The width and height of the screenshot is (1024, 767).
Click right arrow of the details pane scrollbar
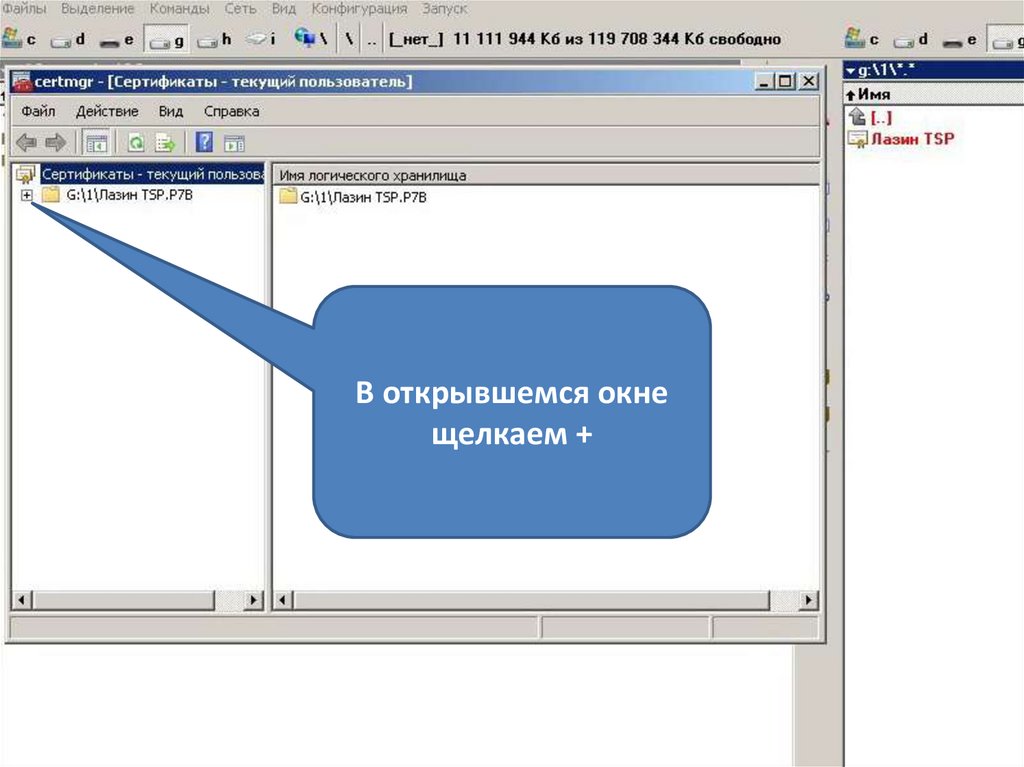808,600
